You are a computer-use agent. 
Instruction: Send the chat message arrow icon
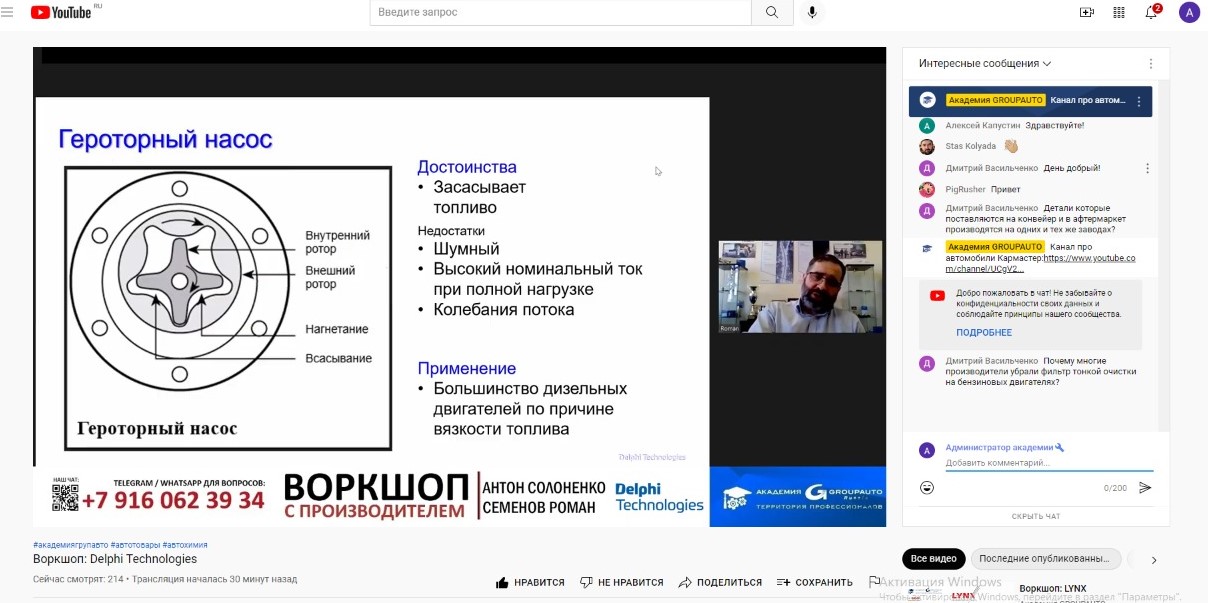[1145, 488]
